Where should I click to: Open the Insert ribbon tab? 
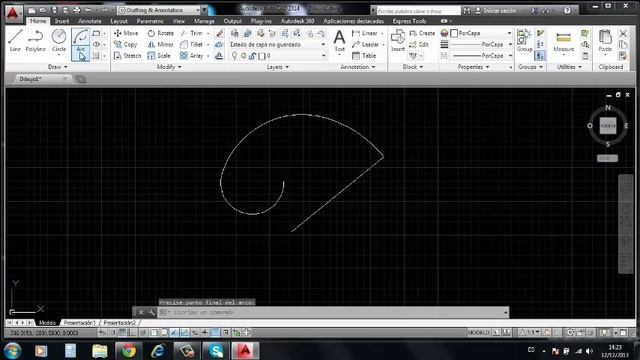(x=62, y=21)
